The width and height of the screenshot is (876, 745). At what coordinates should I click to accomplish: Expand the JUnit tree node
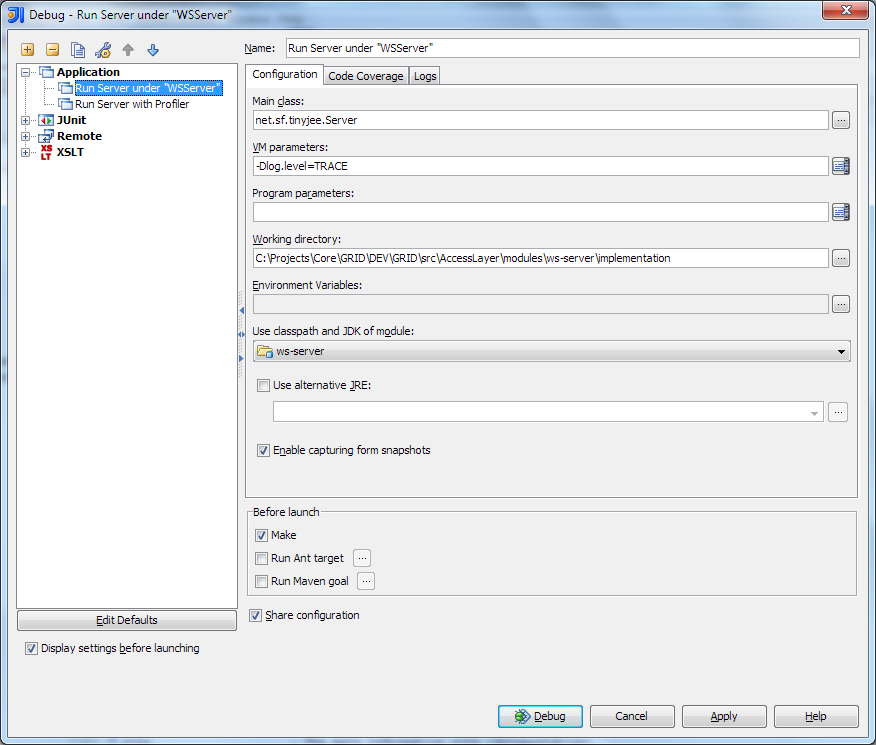[26, 121]
